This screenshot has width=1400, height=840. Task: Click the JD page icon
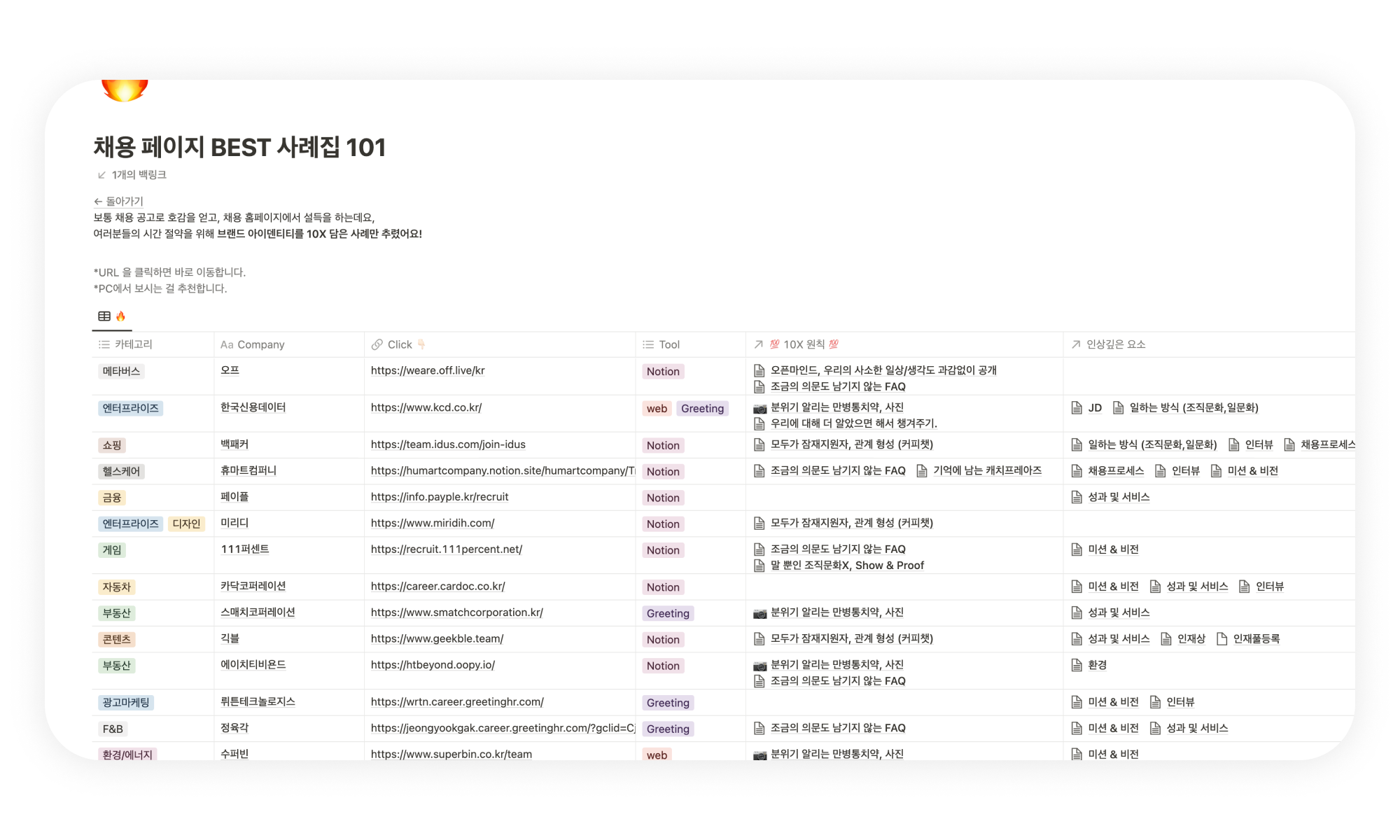click(1077, 408)
